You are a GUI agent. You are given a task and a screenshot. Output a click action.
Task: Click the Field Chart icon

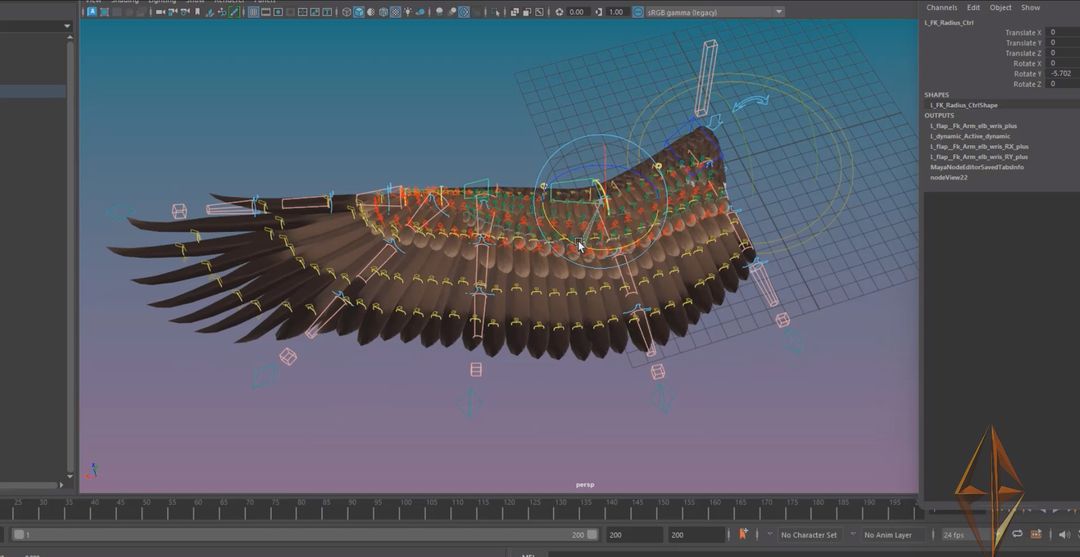[x=303, y=12]
